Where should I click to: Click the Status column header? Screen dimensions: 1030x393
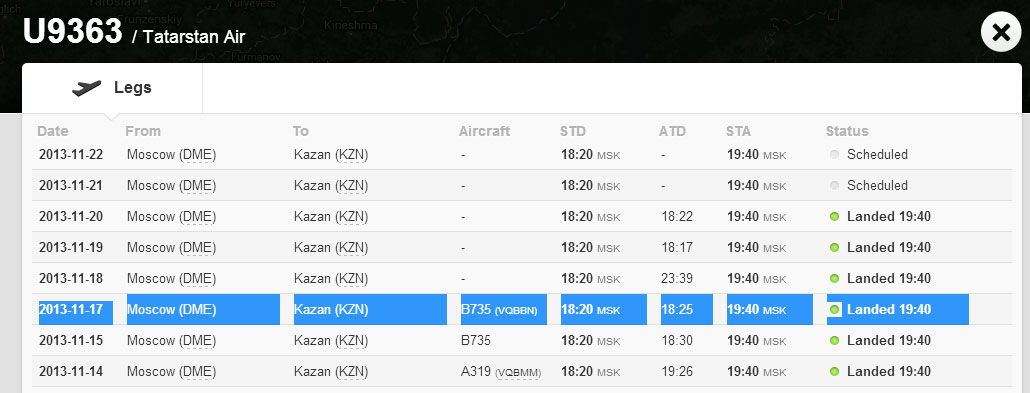point(847,131)
